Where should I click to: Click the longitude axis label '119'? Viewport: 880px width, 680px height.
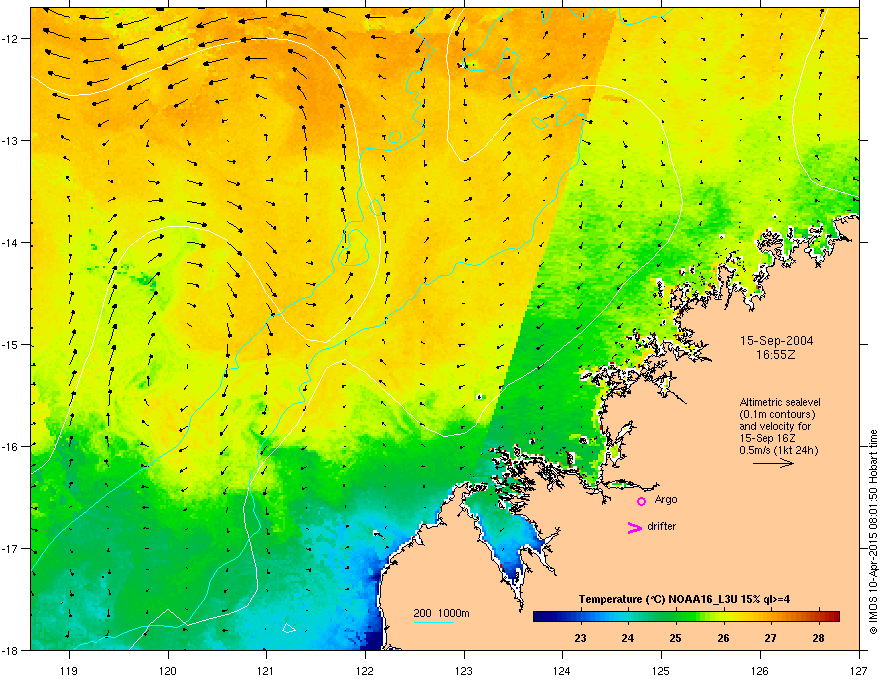pos(69,670)
